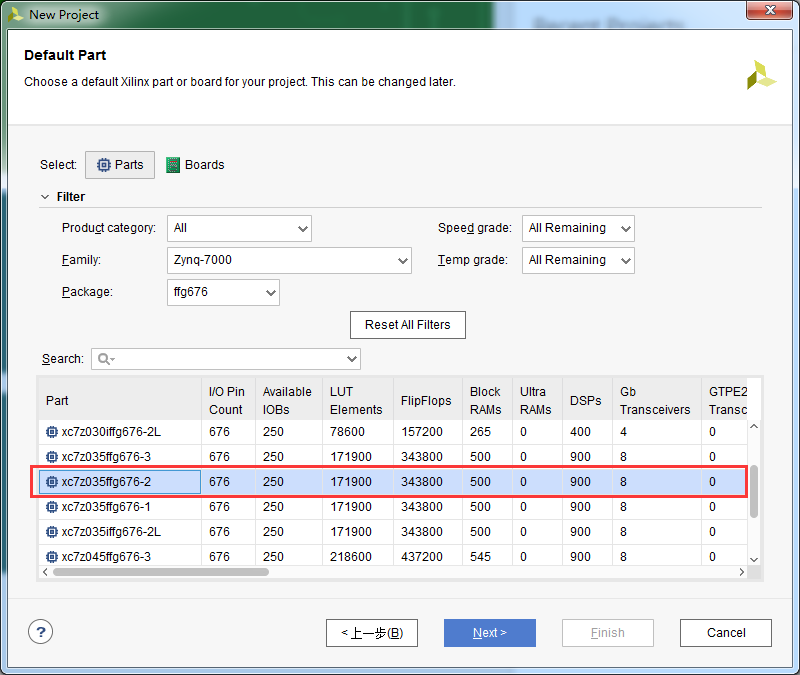
Task: Sort by GTPE2 Transceivers column header
Action: [724, 401]
